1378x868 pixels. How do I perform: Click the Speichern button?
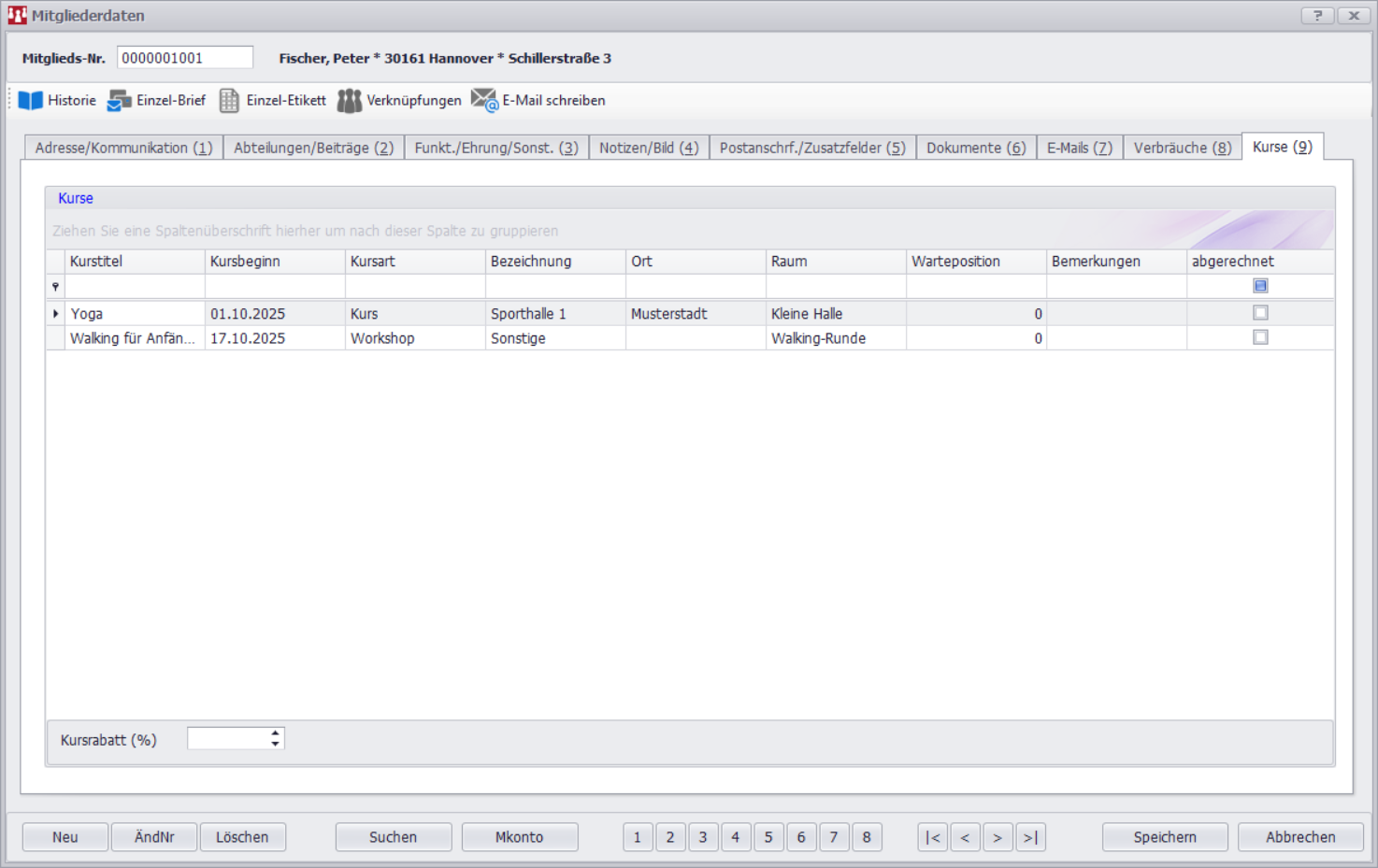tap(1164, 837)
